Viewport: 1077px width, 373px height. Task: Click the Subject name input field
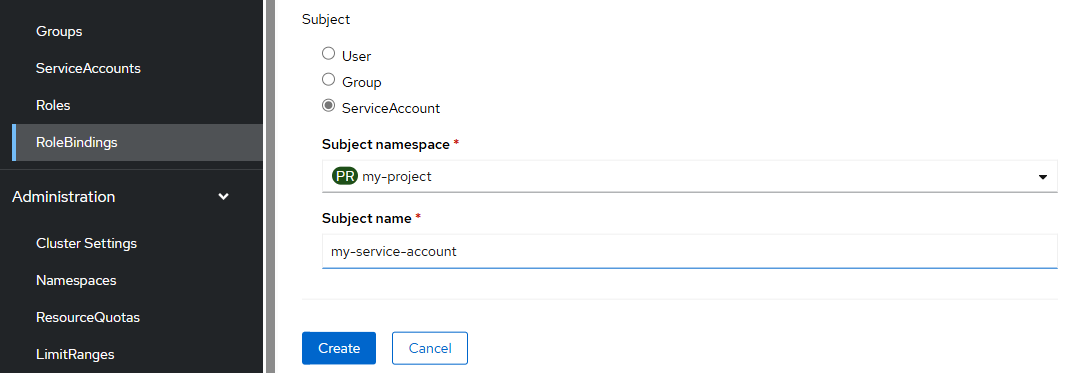[x=690, y=251]
